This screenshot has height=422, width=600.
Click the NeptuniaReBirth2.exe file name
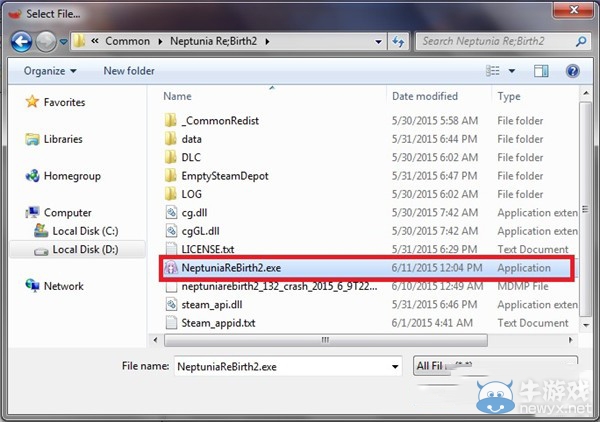point(231,267)
